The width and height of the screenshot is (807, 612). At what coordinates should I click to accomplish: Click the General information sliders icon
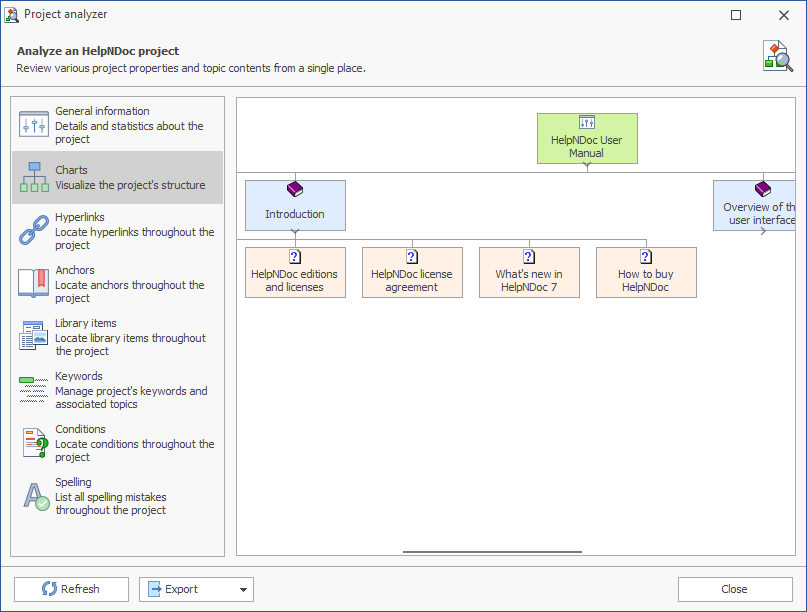(34, 124)
